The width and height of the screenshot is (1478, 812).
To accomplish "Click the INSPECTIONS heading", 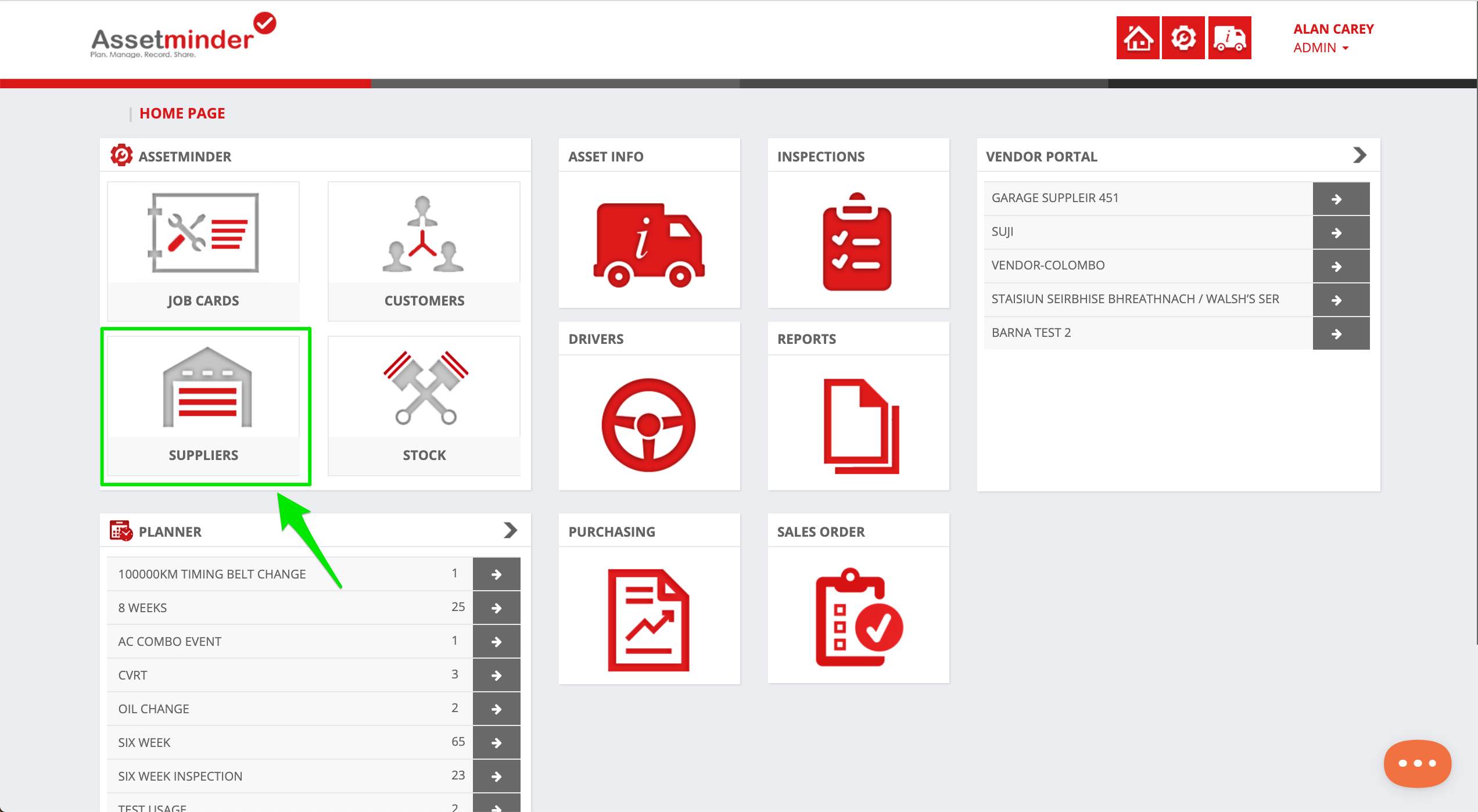I will tap(820, 156).
